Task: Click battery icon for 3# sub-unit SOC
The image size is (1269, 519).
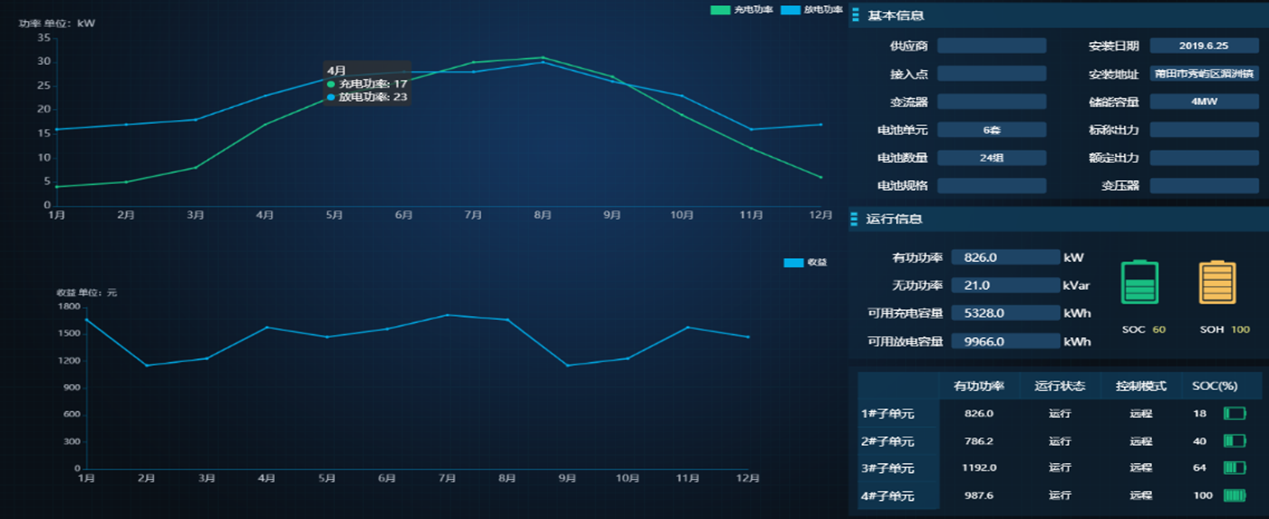Action: click(1235, 467)
